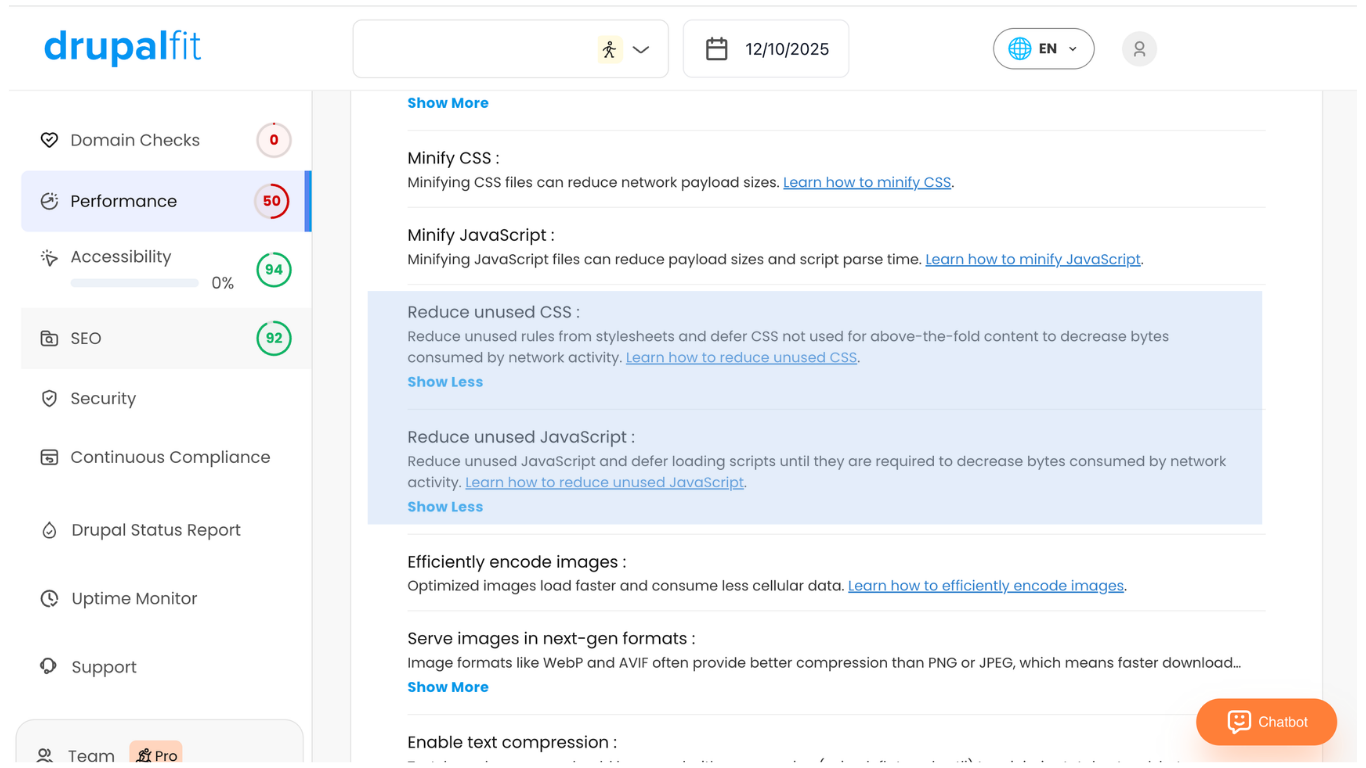The height and width of the screenshot is (768, 1366).
Task: Follow Learn how to reduce unused JavaScript
Action: coord(605,482)
